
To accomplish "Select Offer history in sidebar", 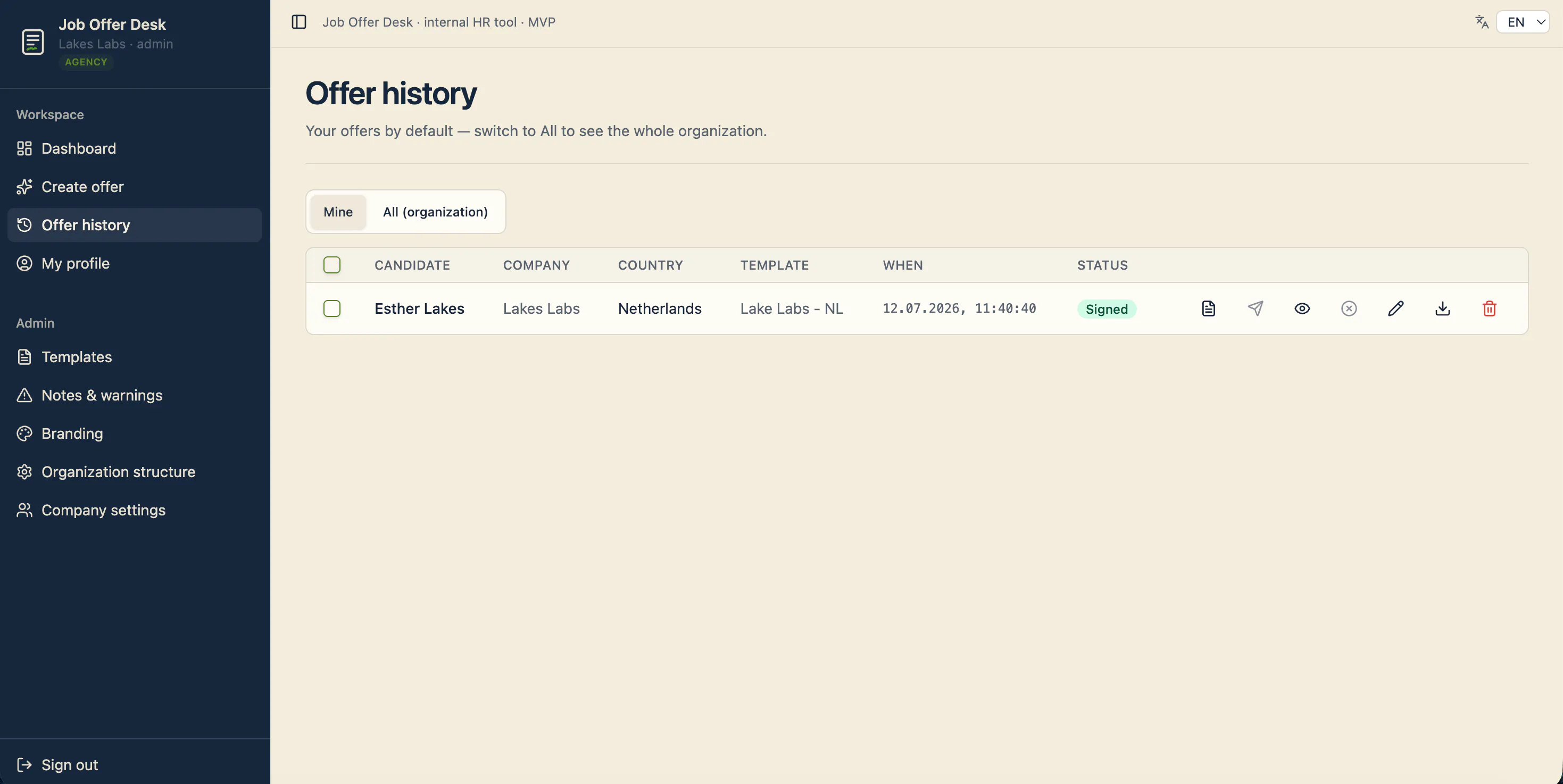I will [135, 225].
